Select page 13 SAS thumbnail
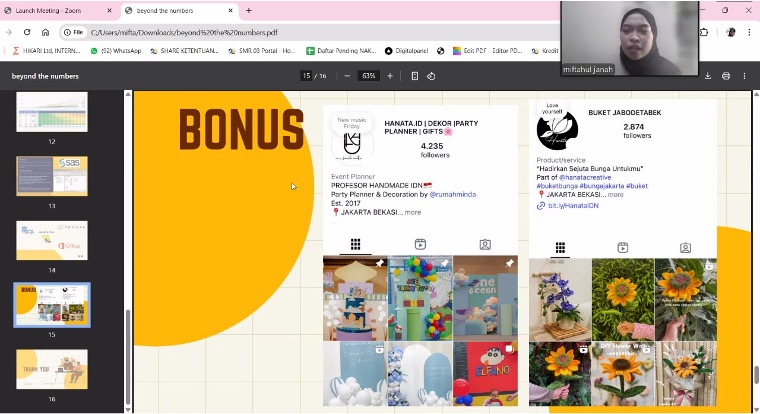 point(52,176)
